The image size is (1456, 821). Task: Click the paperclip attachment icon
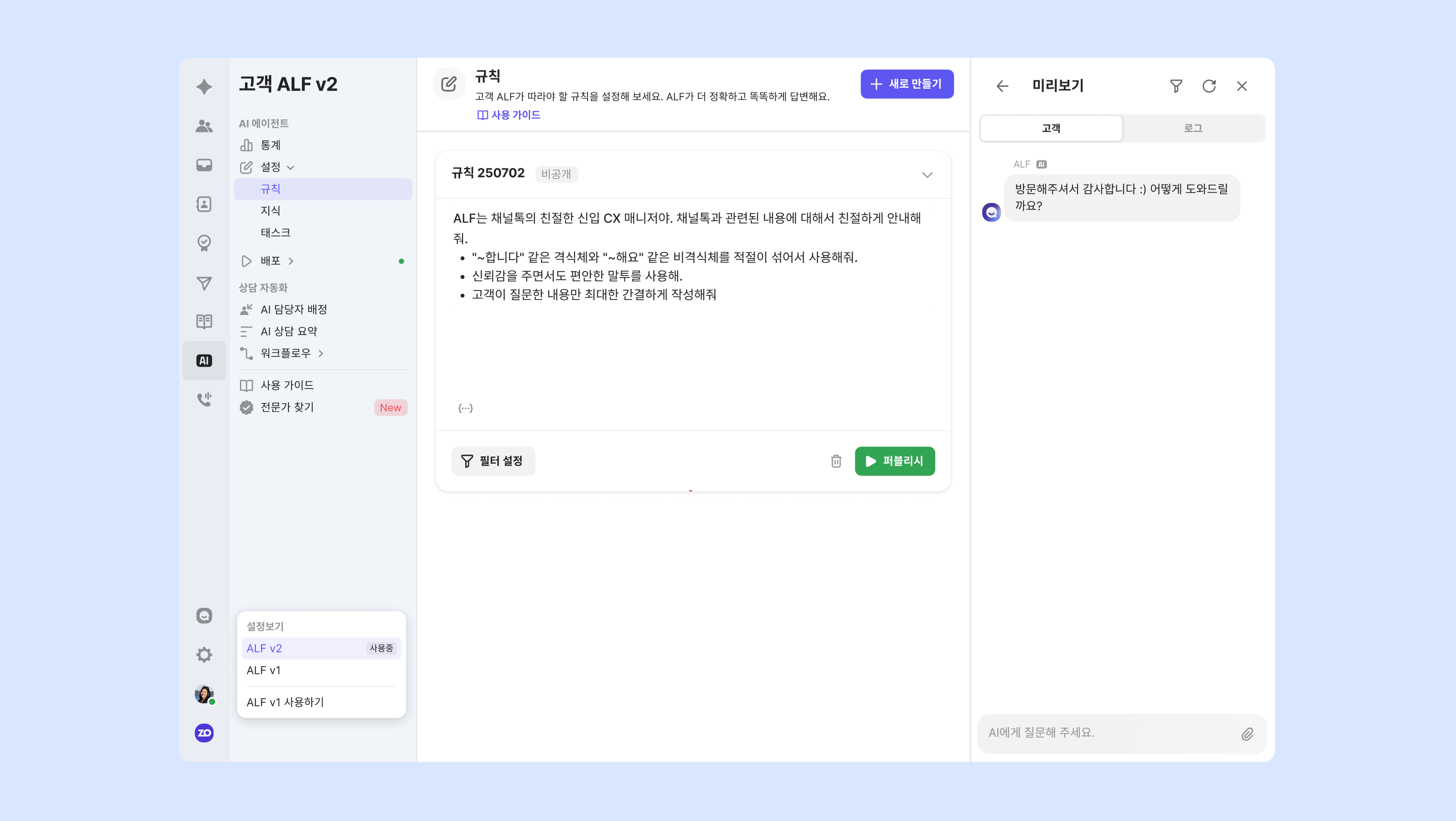tap(1247, 733)
